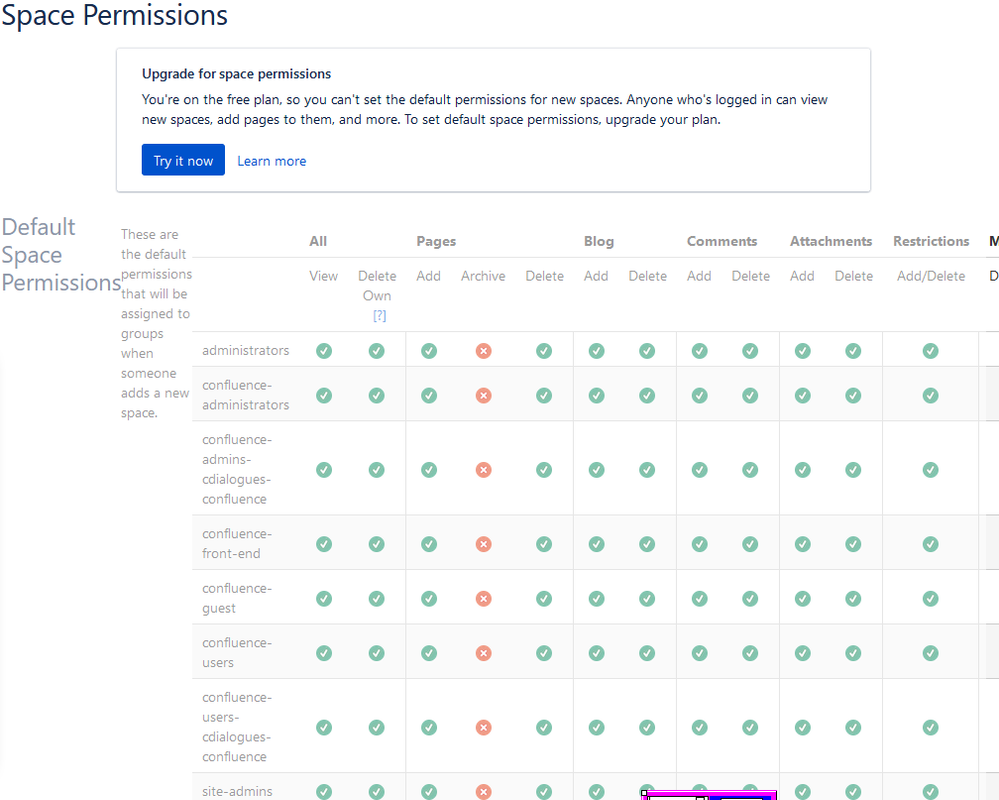
Task: Click the Upgrade for space permissions heading
Action: 236,74
